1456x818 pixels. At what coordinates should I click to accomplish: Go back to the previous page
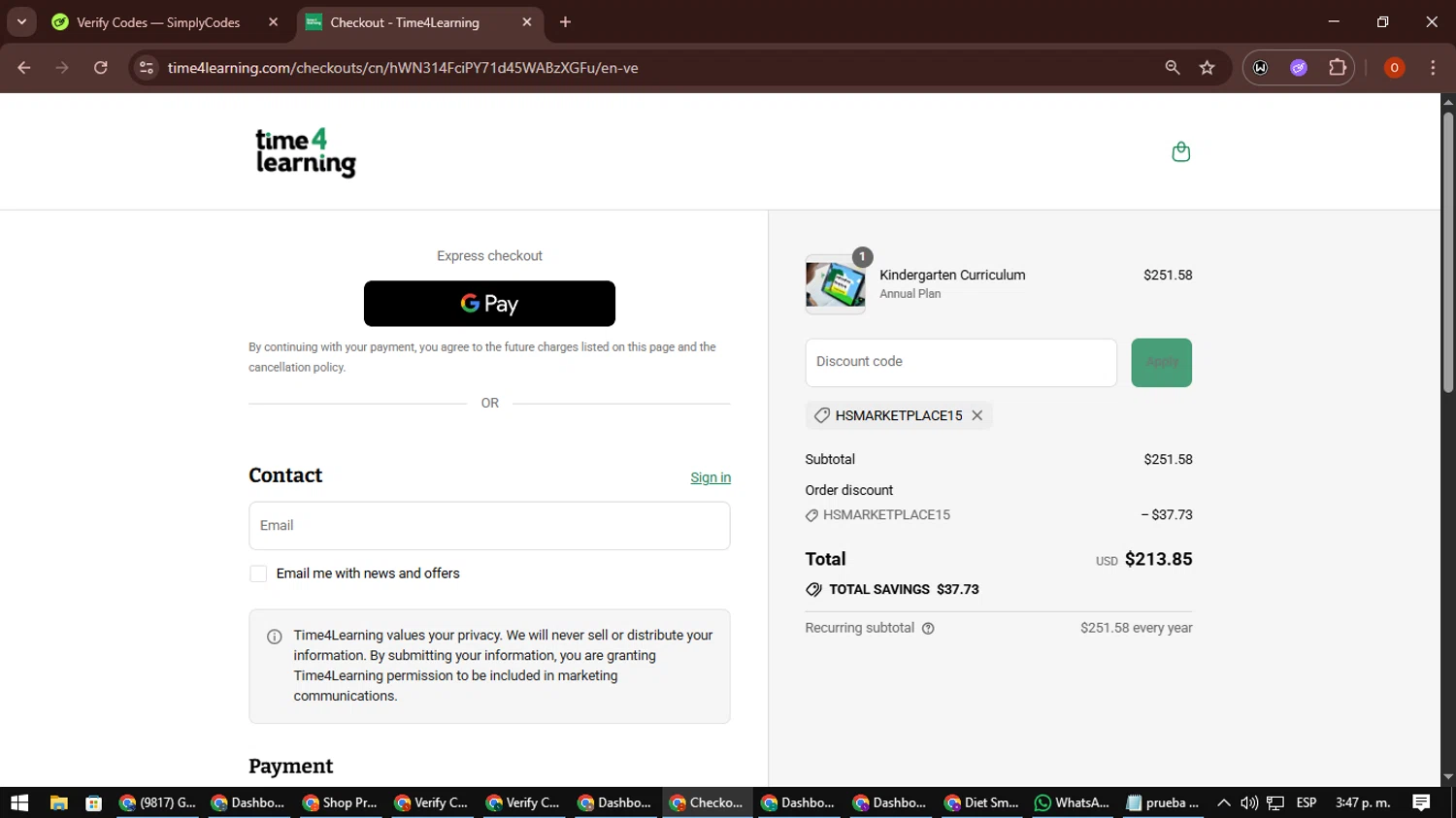pos(24,68)
